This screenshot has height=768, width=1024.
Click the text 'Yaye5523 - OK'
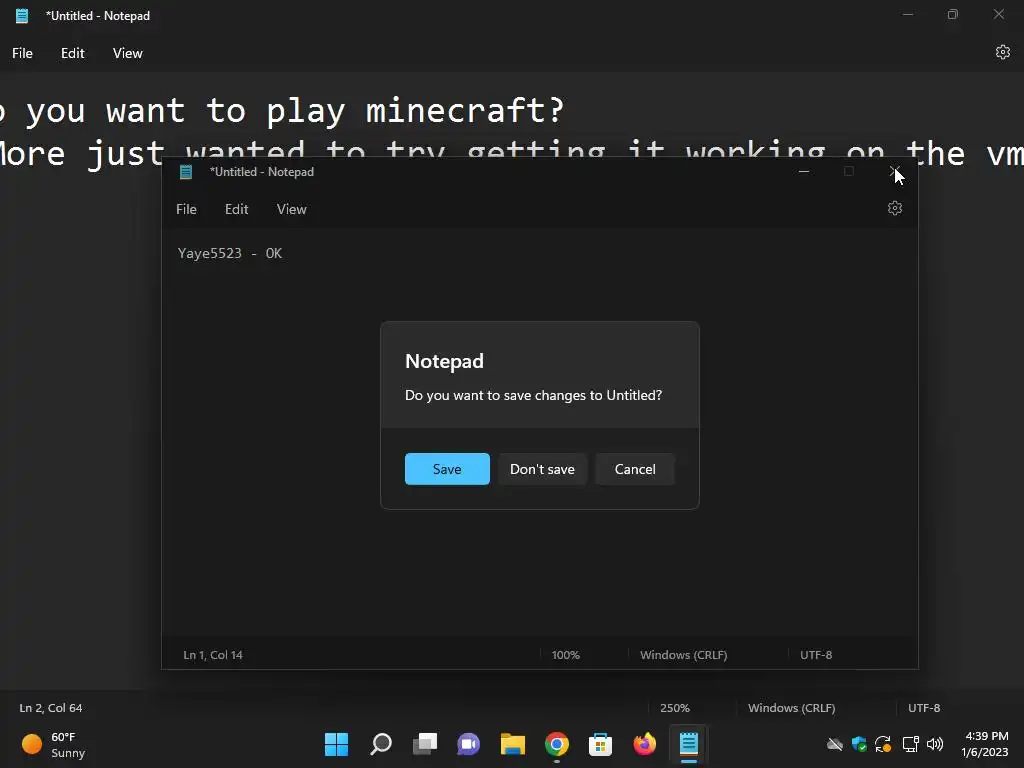230,253
